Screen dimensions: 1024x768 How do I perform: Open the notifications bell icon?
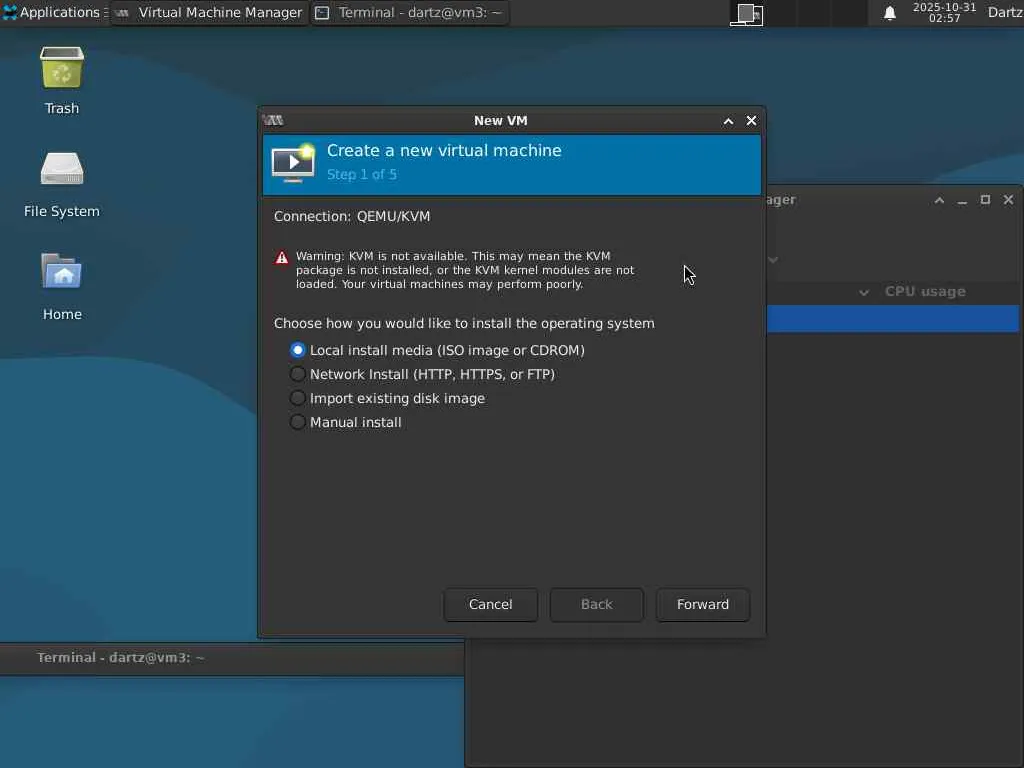click(x=889, y=13)
